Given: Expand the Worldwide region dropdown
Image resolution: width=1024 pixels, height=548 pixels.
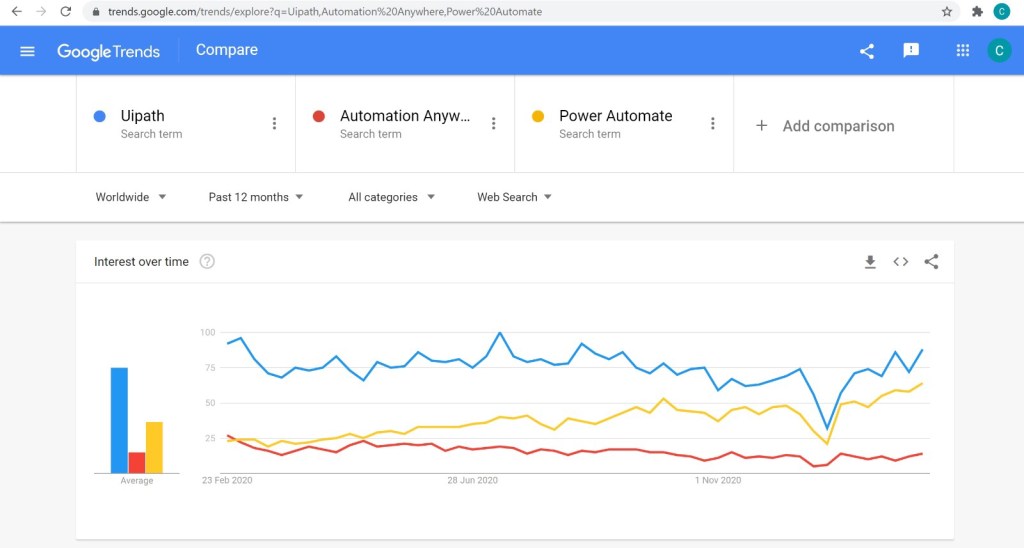Looking at the screenshot, I should (131, 197).
